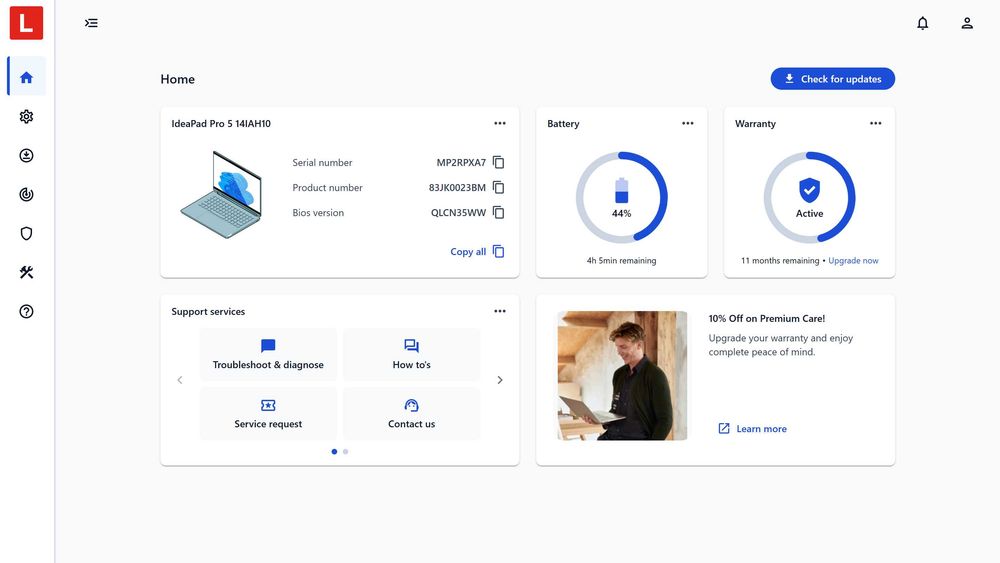Viewport: 1000px width, 563px height.
Task: Open the help question mark icon
Action: pos(26,311)
